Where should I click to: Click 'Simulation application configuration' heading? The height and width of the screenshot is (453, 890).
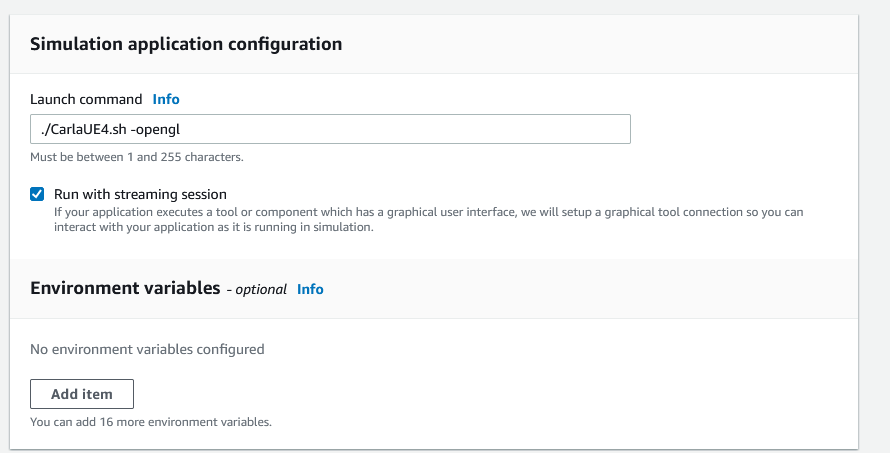tap(186, 44)
